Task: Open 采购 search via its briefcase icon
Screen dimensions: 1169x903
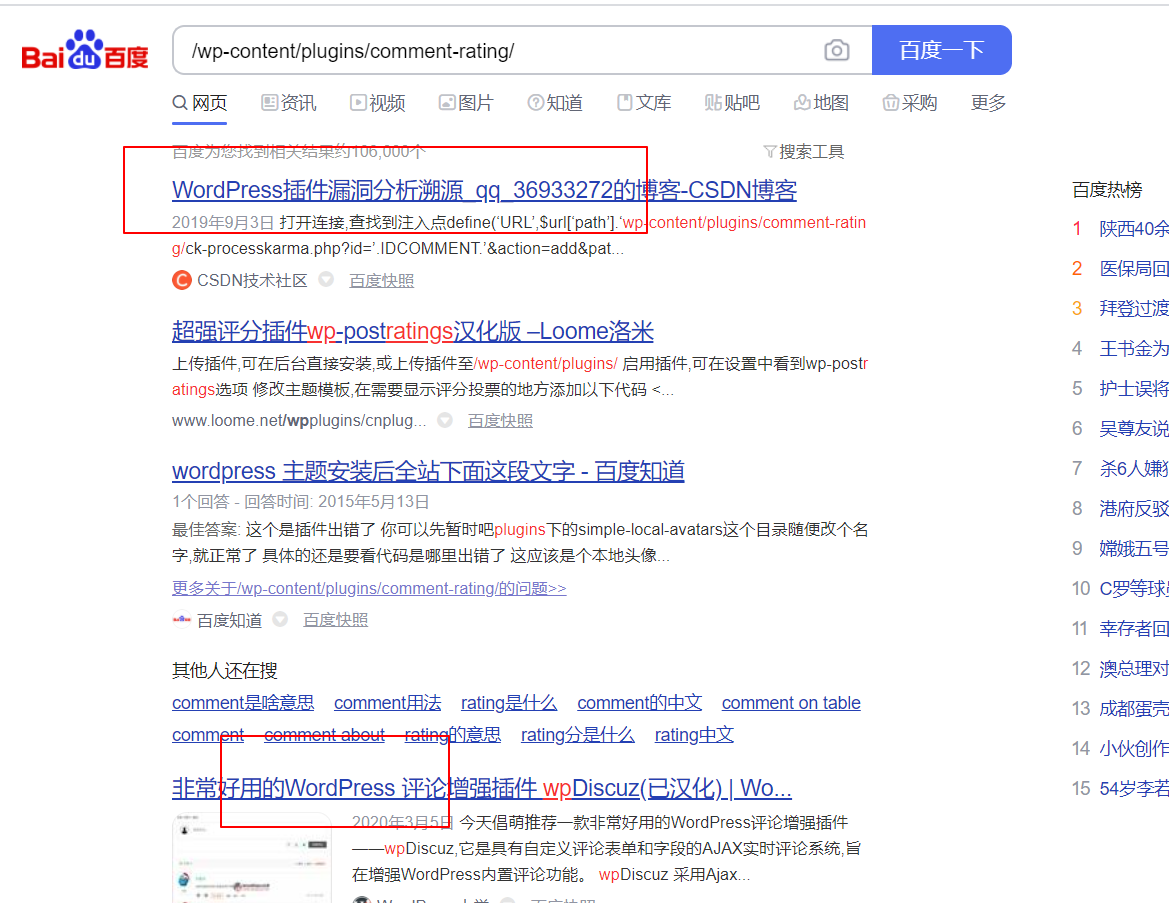Action: click(x=889, y=102)
